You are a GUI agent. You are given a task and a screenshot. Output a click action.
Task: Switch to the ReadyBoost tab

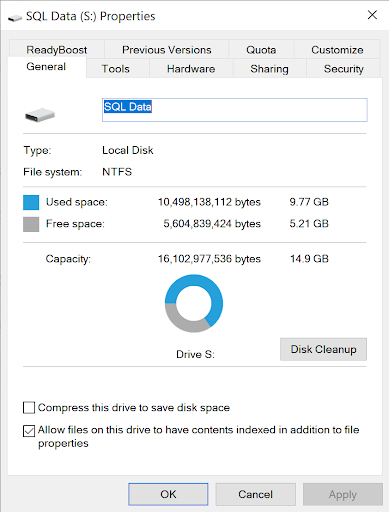(57, 50)
